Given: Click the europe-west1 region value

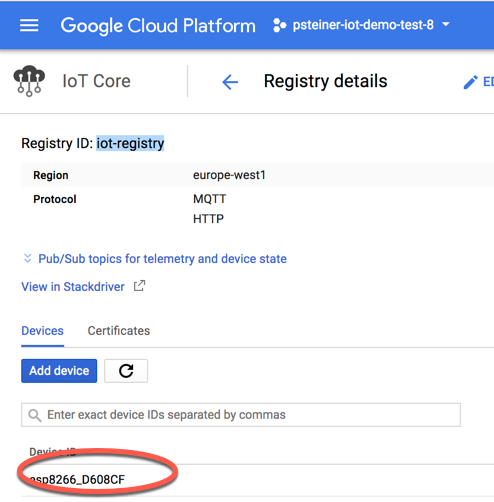Looking at the screenshot, I should coord(229,175).
